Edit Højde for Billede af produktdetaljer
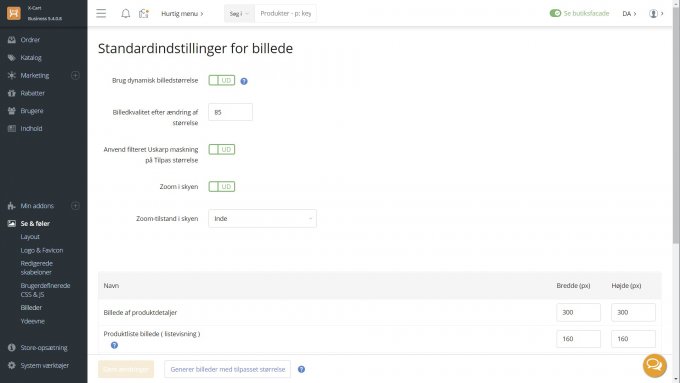 click(x=633, y=312)
